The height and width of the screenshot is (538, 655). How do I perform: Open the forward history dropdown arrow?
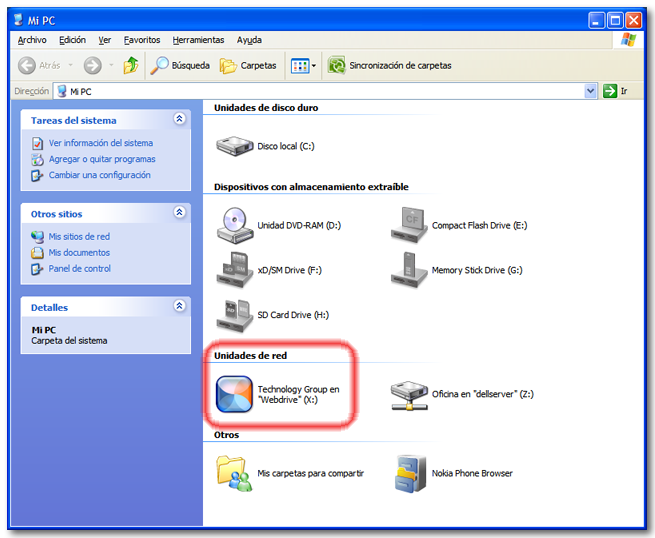click(111, 65)
